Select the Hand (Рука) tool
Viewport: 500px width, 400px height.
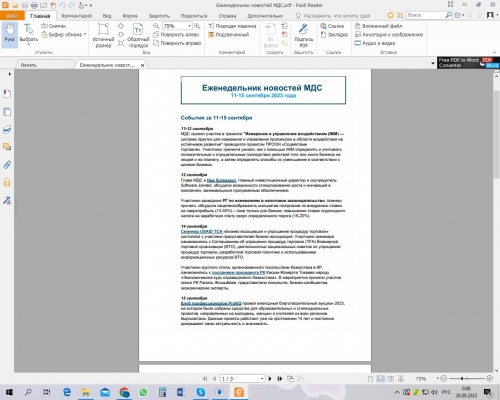pyautogui.click(x=9, y=34)
